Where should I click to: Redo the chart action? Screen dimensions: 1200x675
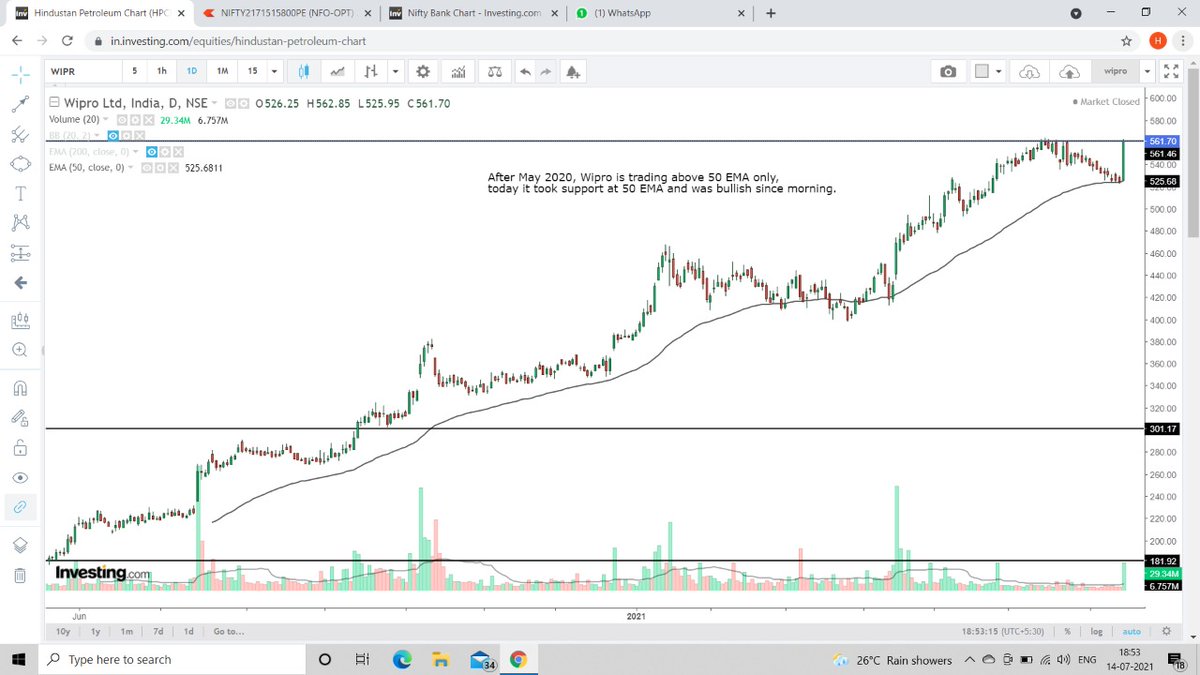click(x=545, y=71)
